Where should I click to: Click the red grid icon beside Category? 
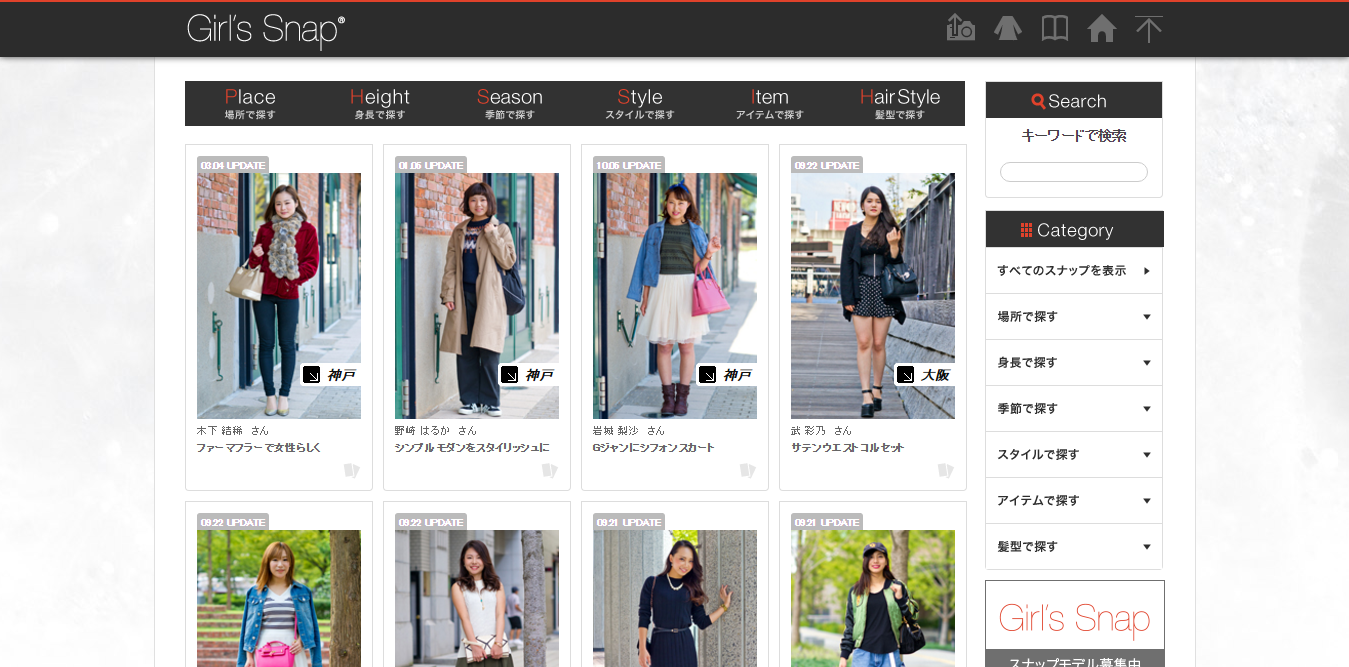[x=1026, y=230]
